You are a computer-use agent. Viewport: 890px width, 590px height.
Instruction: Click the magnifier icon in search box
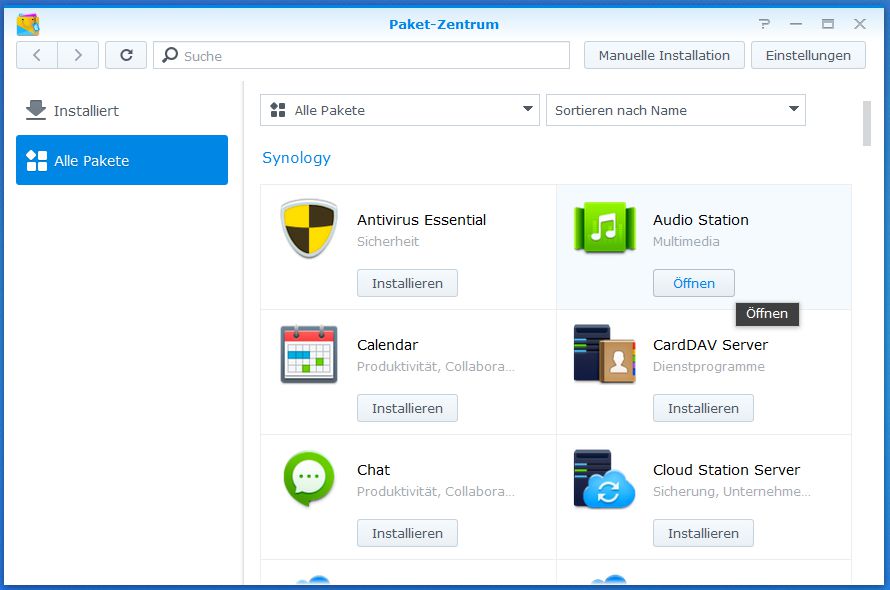pyautogui.click(x=170, y=55)
